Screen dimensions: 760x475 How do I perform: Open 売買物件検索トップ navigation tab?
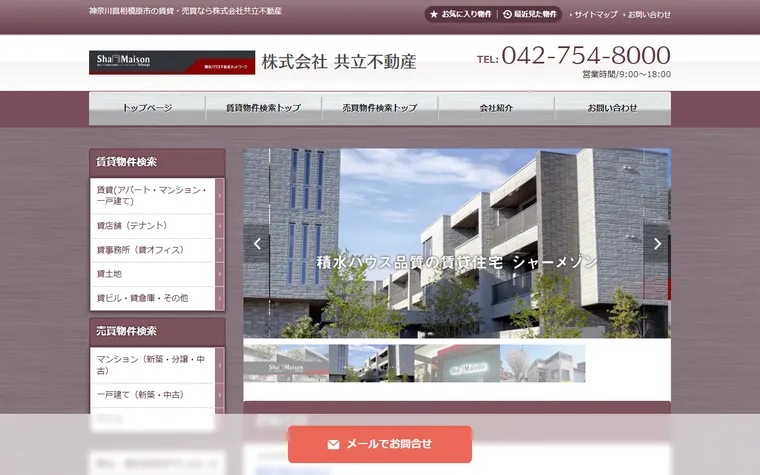tap(380, 108)
